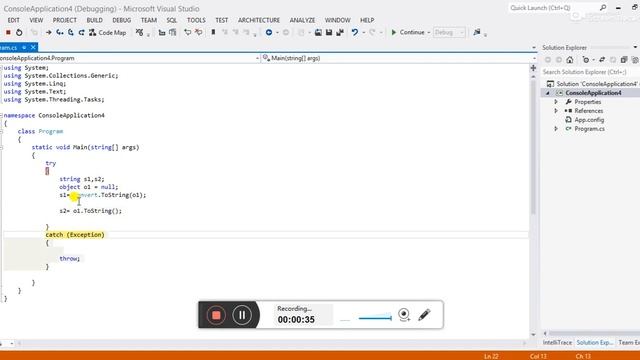
Task: Open the Navigate Backward history dropdown
Action: pyautogui.click(x=277, y=33)
